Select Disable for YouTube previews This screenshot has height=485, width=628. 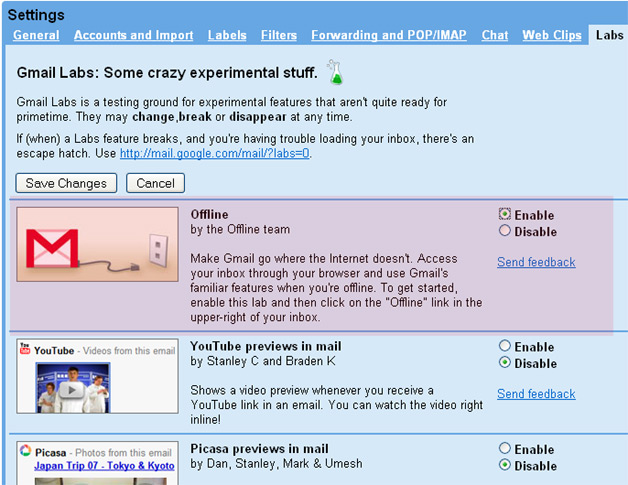[504, 363]
